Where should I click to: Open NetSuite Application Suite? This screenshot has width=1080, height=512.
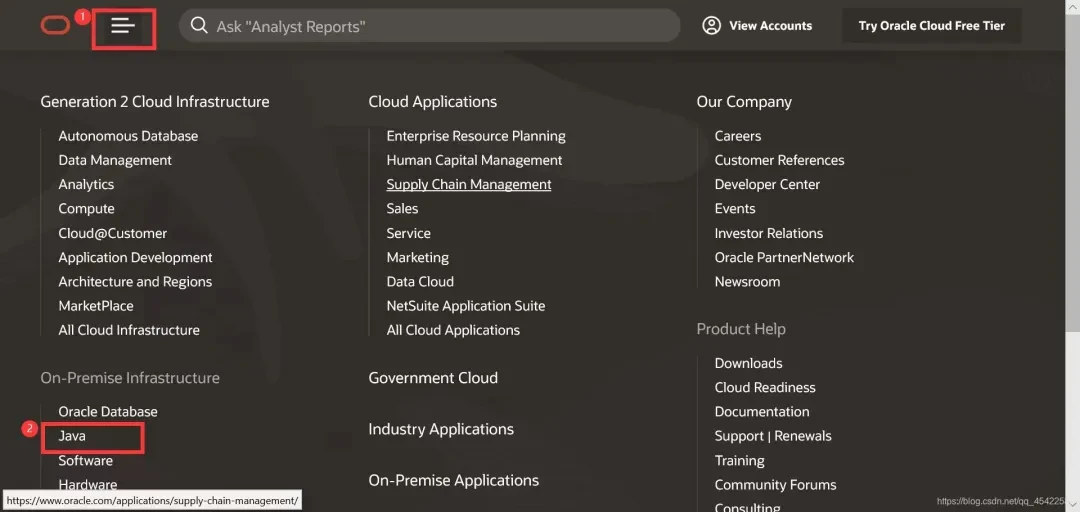(x=466, y=305)
